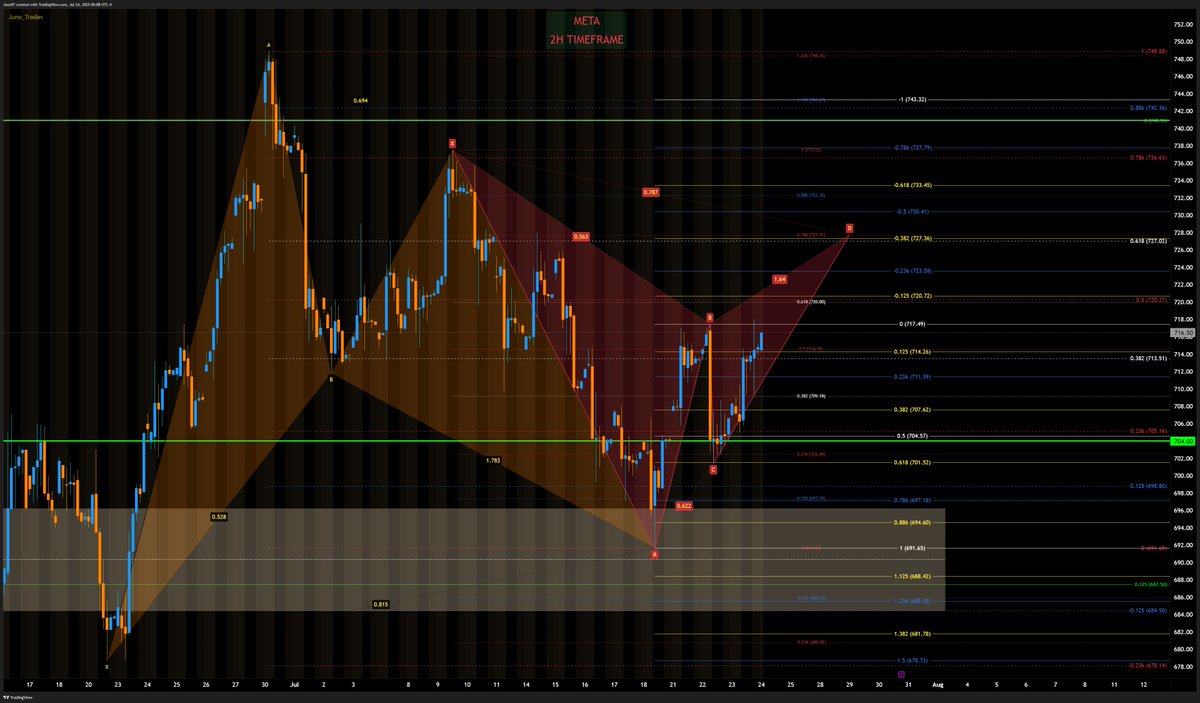Click the 1.382 (681.78) fib level label
Screen dimensions: 1200x703
[914, 633]
